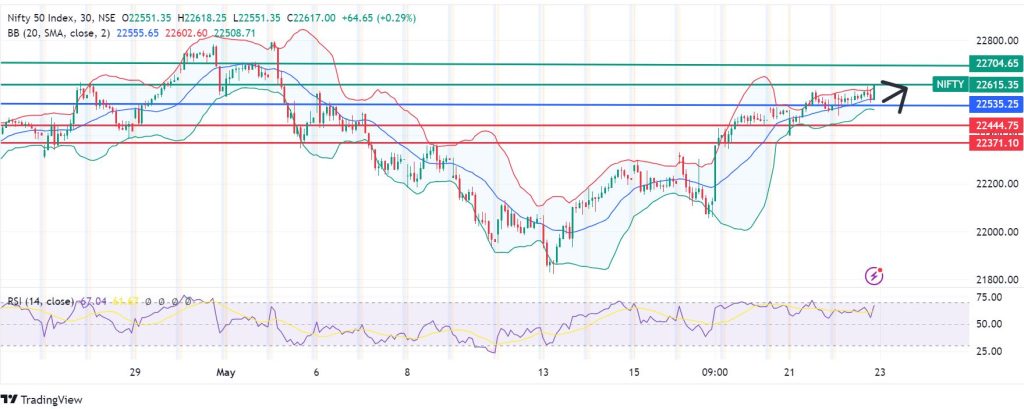The width and height of the screenshot is (1024, 409).
Task: Click the 8 date on time axis
Action: click(407, 372)
